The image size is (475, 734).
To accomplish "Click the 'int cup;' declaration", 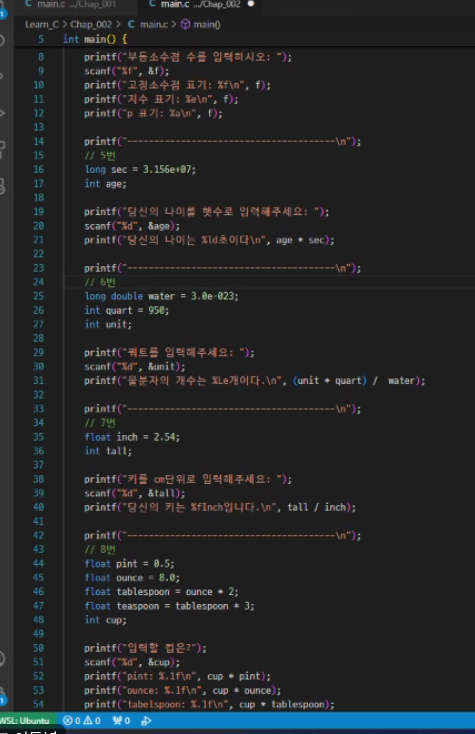I will pos(105,620).
